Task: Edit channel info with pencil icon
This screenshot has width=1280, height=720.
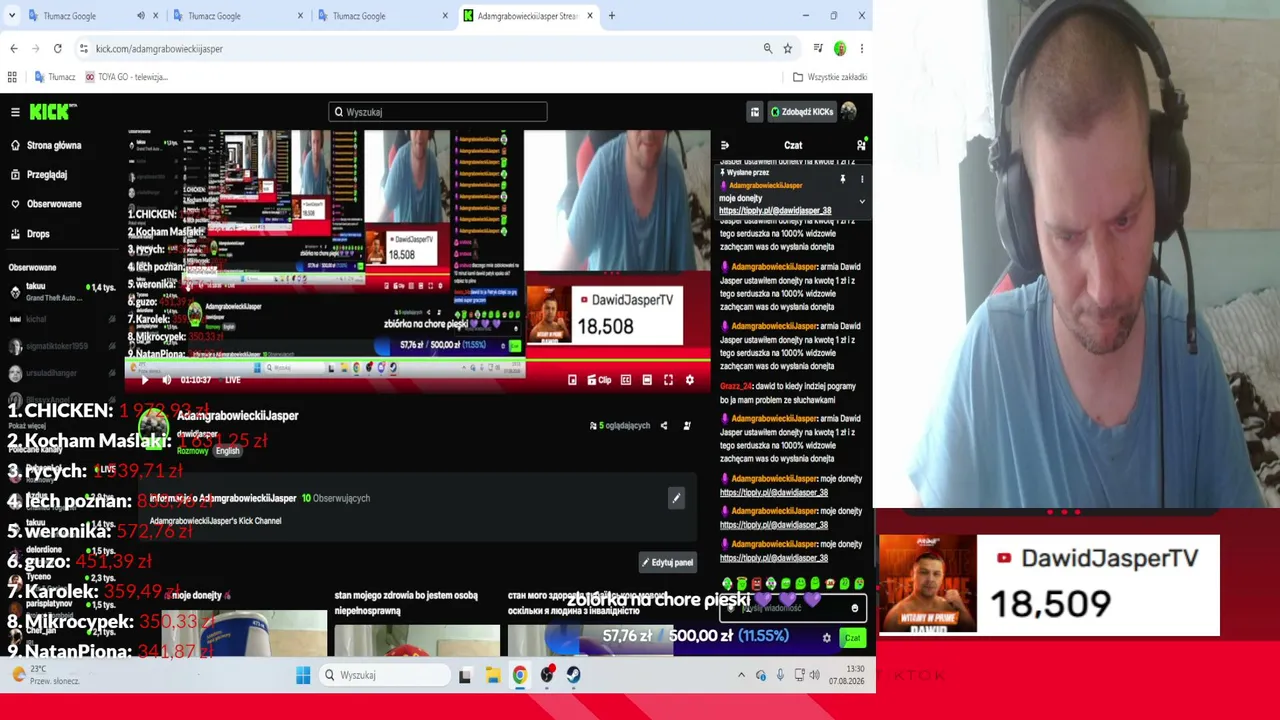Action: (676, 498)
